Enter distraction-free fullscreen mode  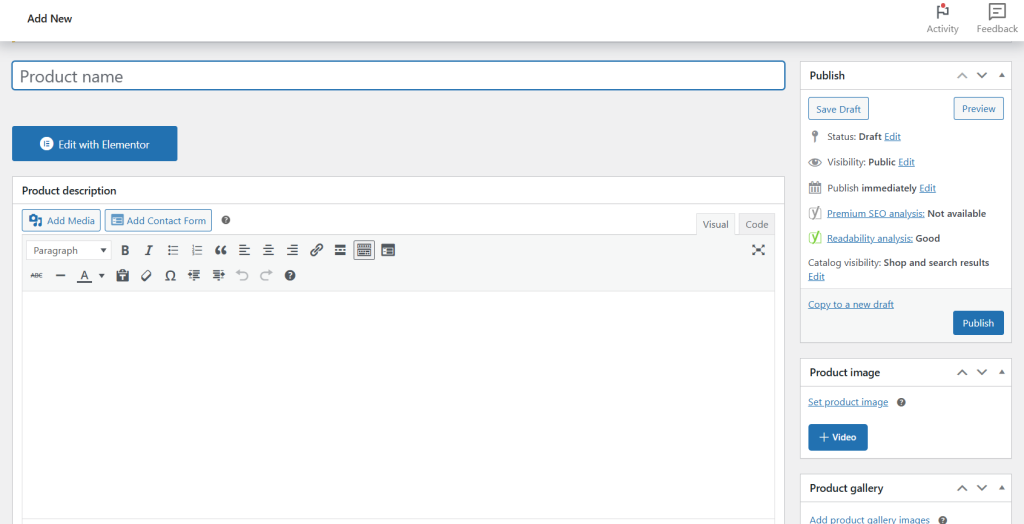point(758,250)
